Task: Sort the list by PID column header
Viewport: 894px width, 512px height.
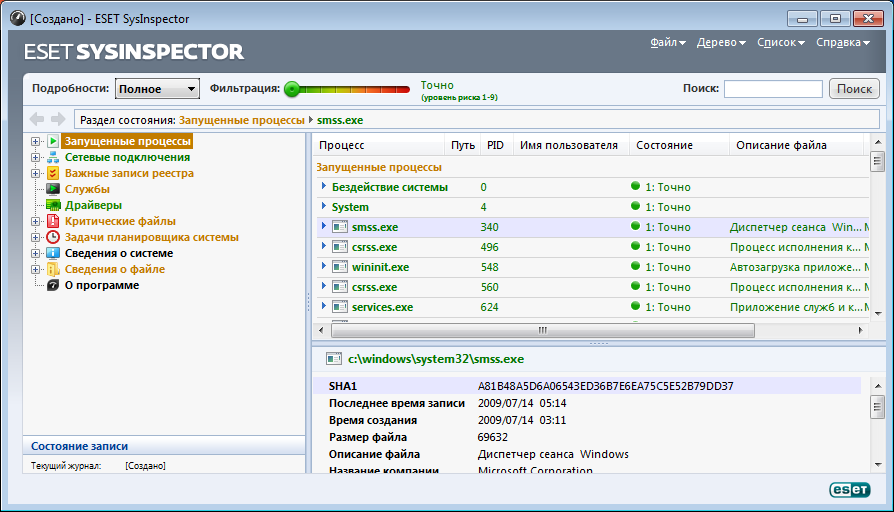Action: [x=495, y=145]
